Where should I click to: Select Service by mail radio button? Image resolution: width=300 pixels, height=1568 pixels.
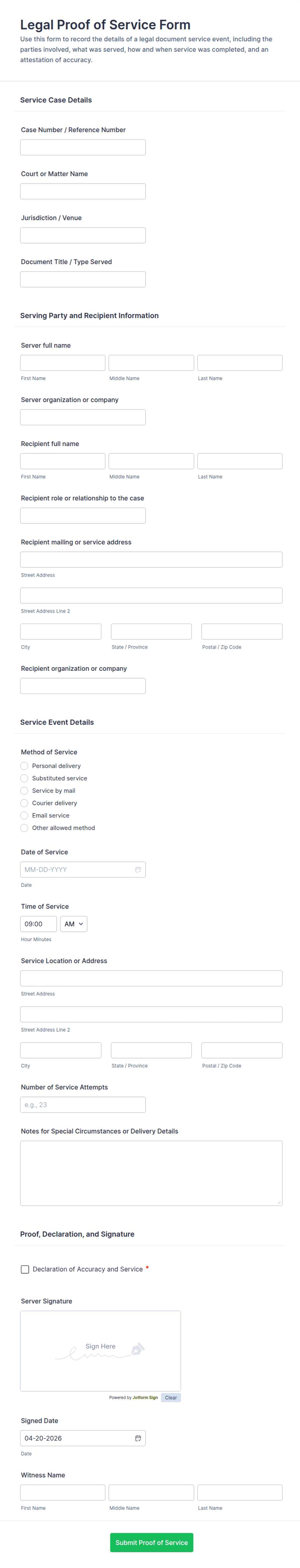[x=24, y=791]
